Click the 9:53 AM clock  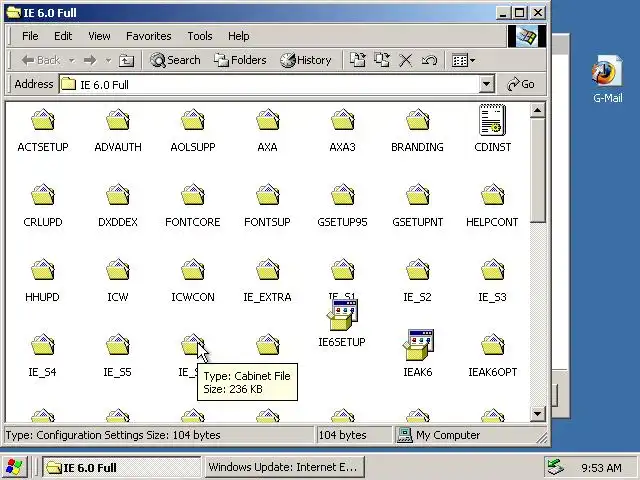click(601, 467)
